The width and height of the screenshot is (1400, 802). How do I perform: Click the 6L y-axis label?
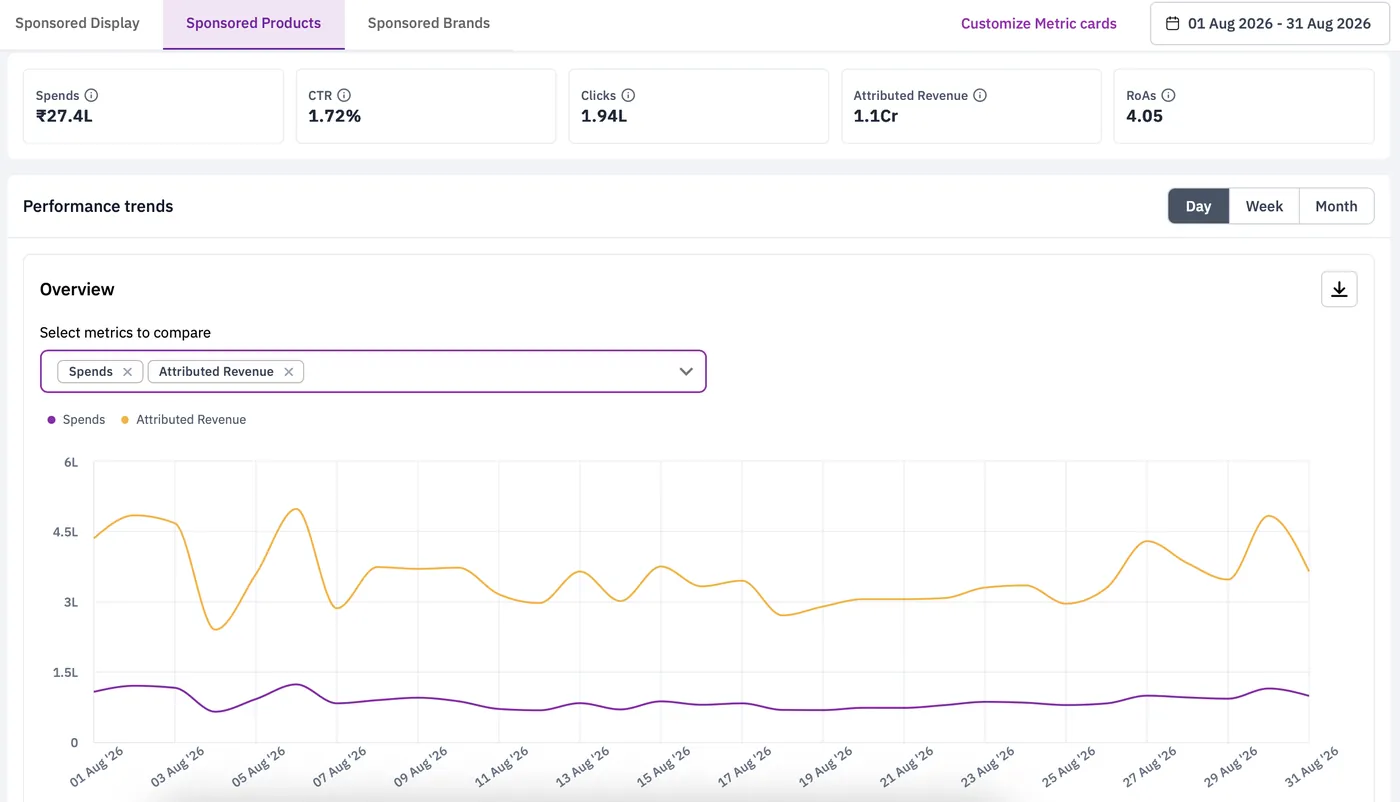(x=71, y=462)
